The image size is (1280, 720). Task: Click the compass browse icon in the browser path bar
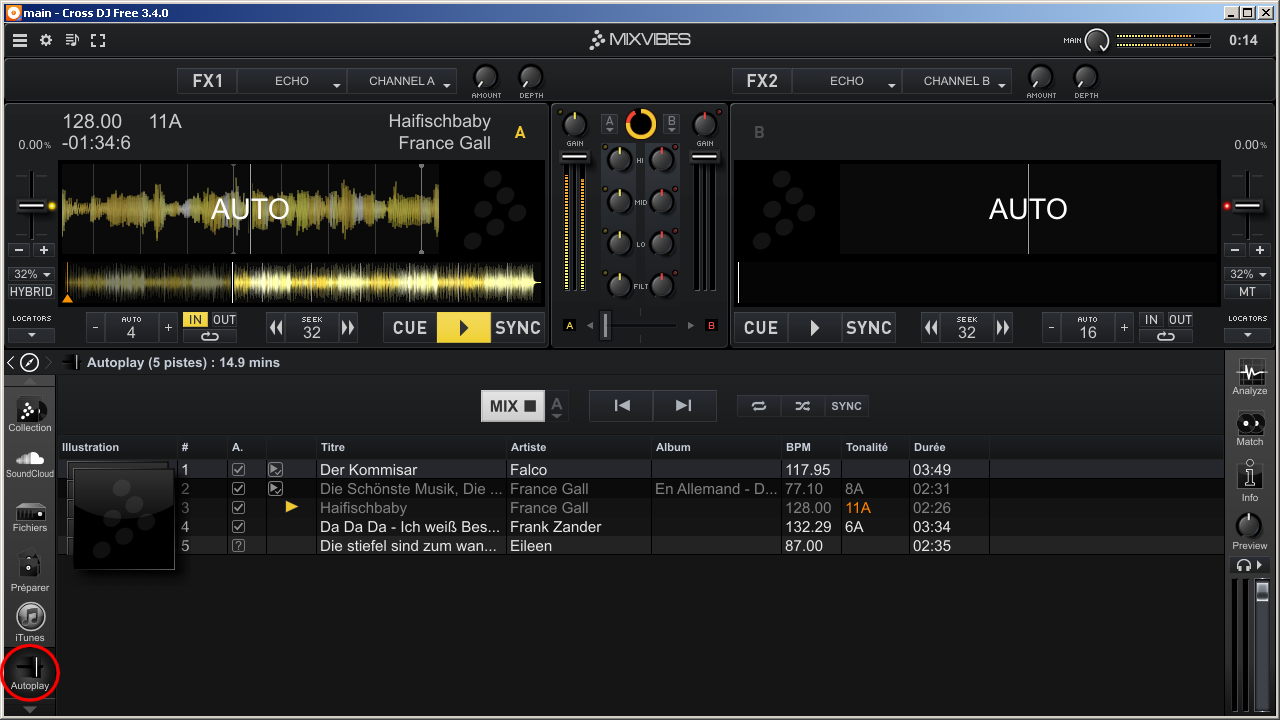[30, 363]
